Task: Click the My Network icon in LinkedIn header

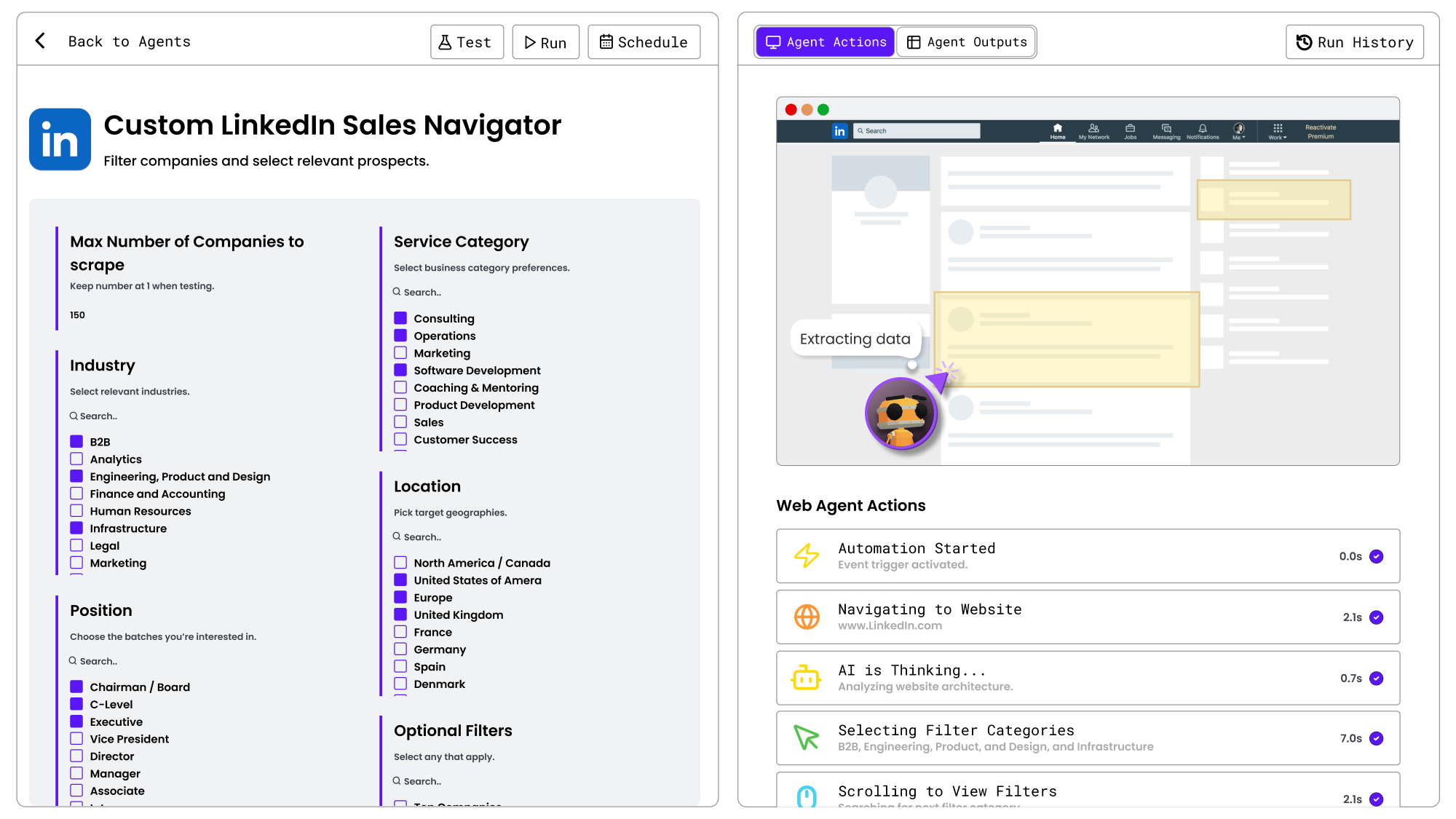Action: [x=1091, y=130]
